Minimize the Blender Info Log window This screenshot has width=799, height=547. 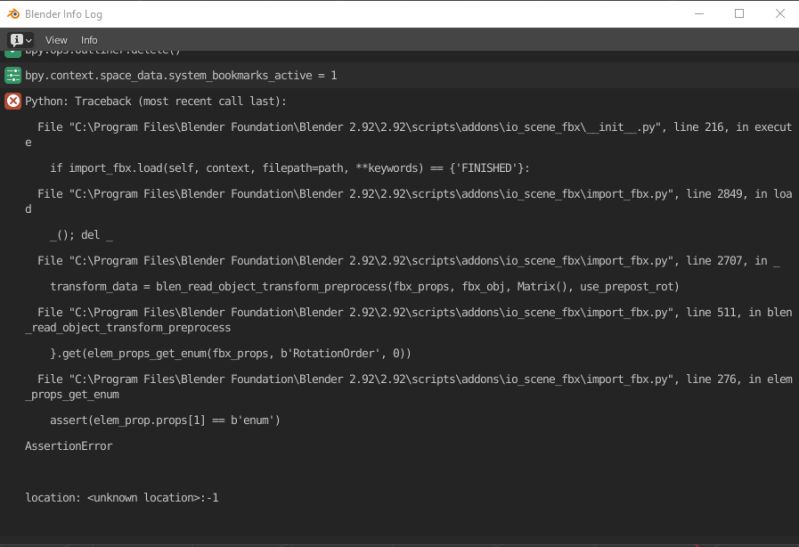[699, 14]
